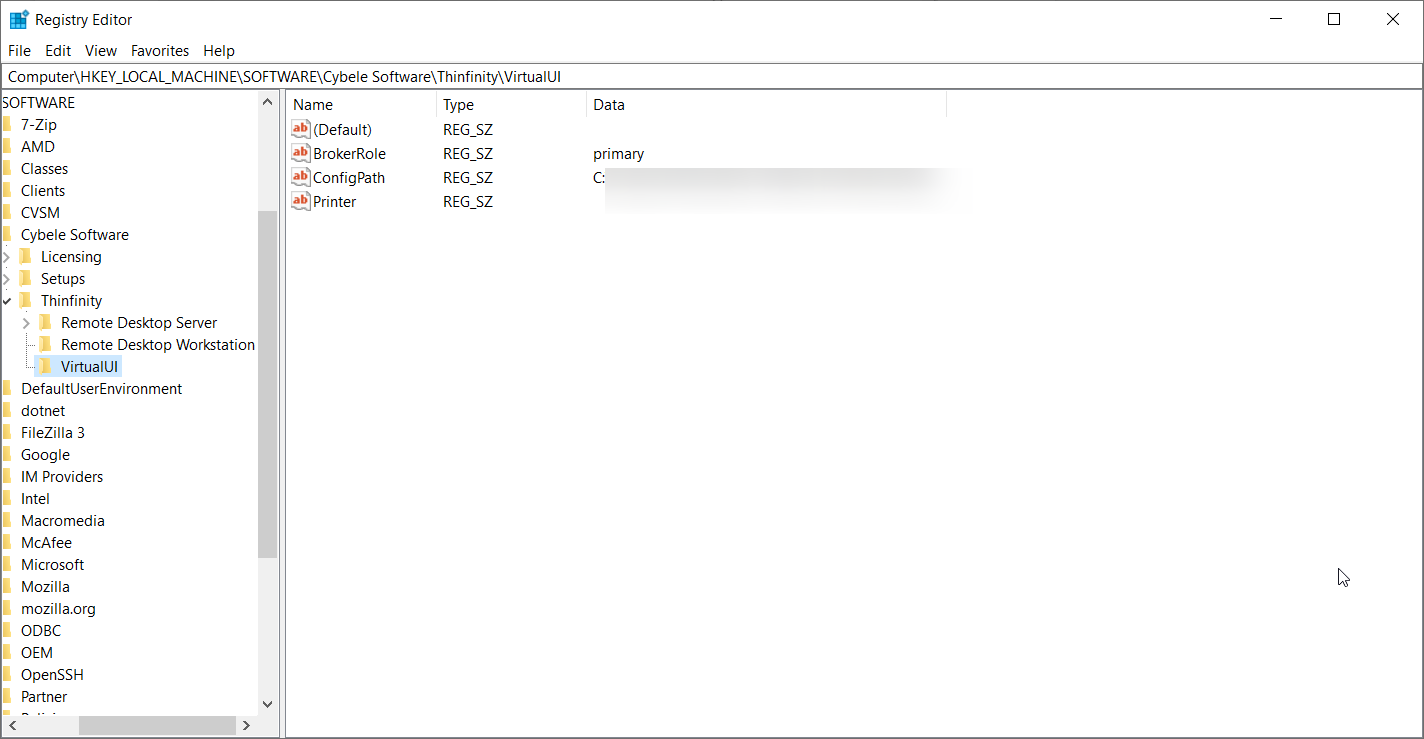This screenshot has width=1424, height=739.
Task: Expand the Remote Desktop Server key
Action: [x=26, y=323]
